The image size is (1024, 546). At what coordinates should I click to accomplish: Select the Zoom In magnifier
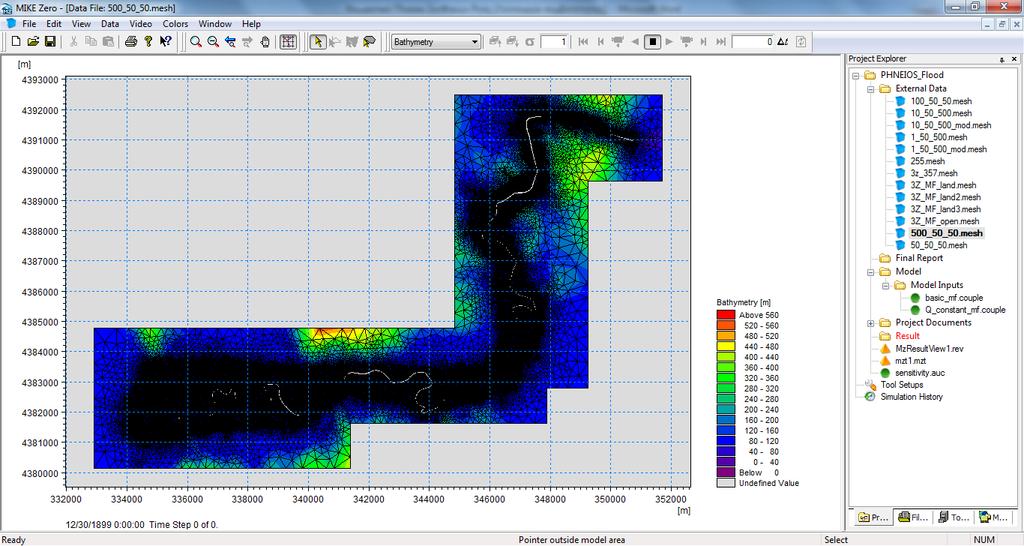pos(195,42)
